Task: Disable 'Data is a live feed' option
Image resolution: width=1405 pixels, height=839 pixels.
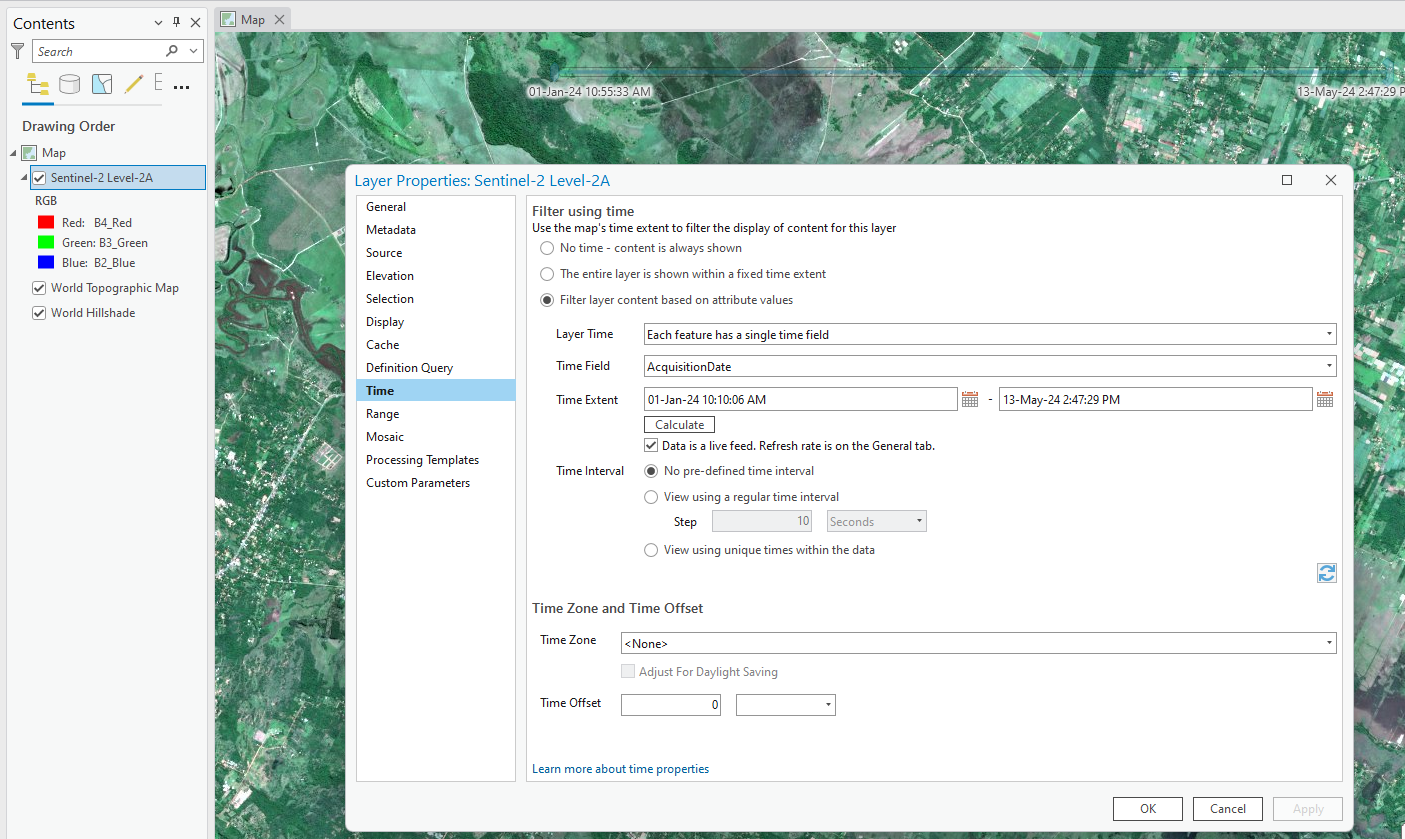Action: click(650, 445)
